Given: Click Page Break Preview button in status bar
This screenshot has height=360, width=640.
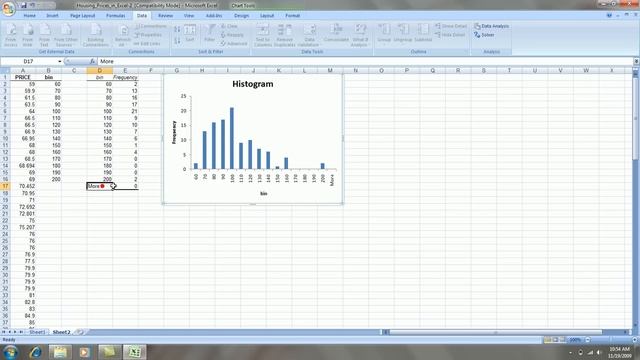Looking at the screenshot, I should click(x=563, y=340).
